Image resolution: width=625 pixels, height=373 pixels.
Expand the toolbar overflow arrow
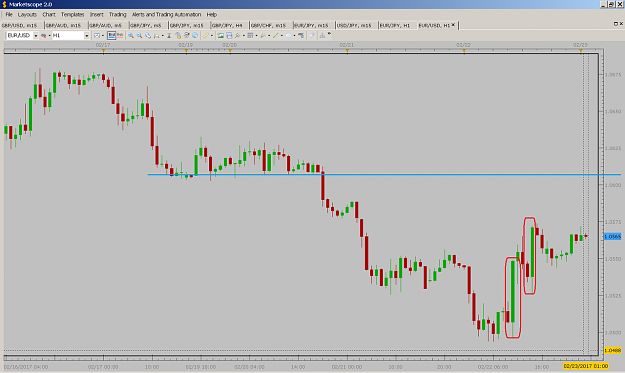pyautogui.click(x=329, y=34)
